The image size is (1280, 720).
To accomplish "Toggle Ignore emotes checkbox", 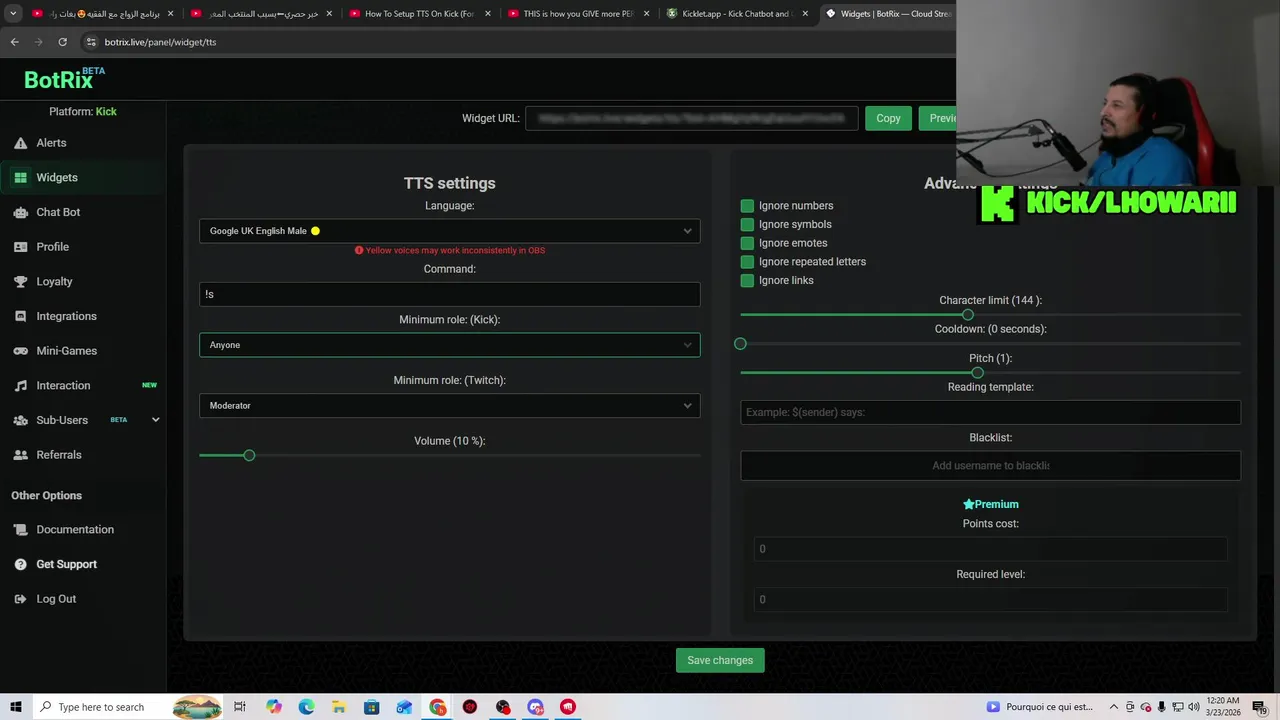I will [747, 243].
